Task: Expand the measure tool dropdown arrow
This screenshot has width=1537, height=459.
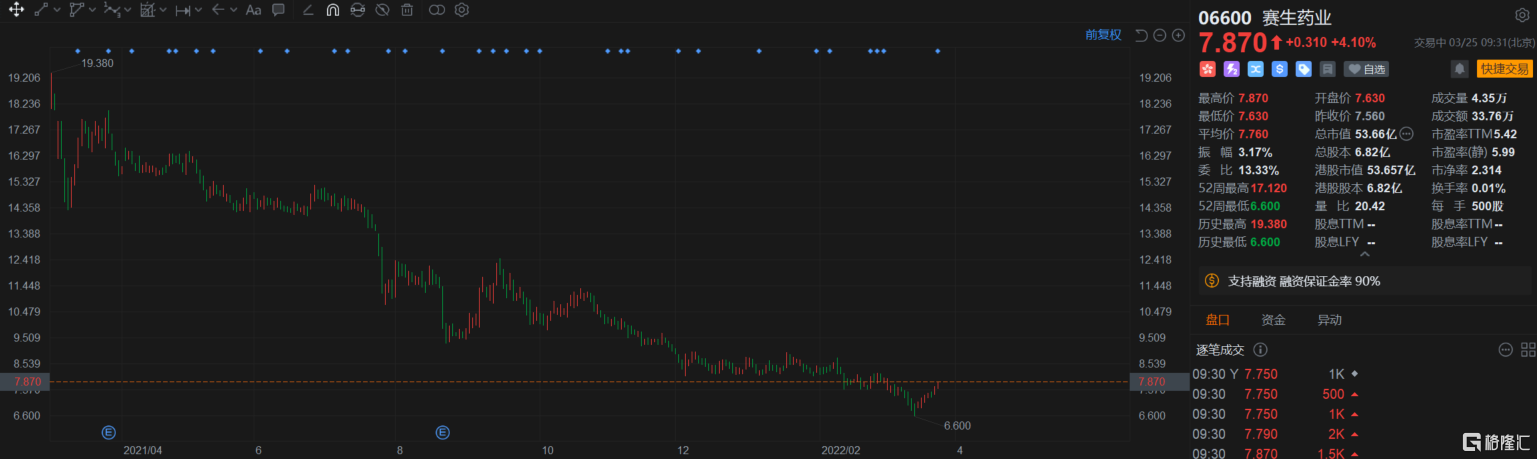Action: click(199, 10)
